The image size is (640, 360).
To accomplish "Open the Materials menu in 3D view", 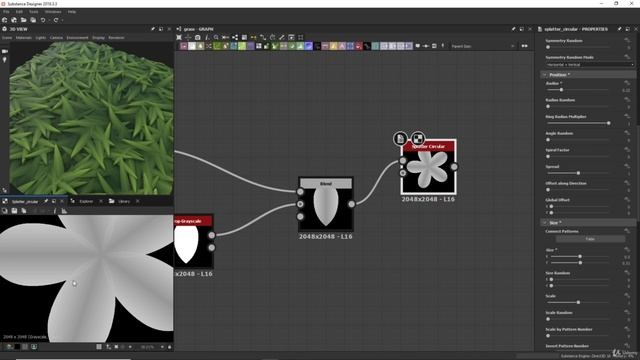I will (24, 38).
